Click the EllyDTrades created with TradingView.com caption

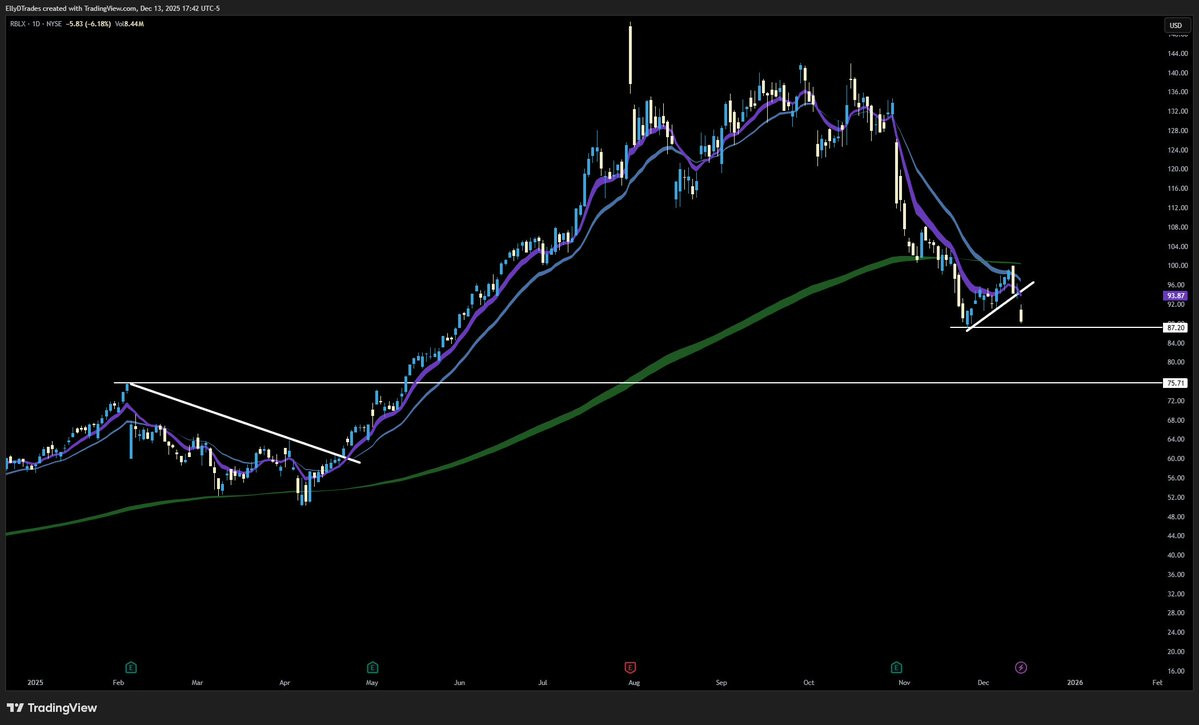pyautogui.click(x=113, y=8)
